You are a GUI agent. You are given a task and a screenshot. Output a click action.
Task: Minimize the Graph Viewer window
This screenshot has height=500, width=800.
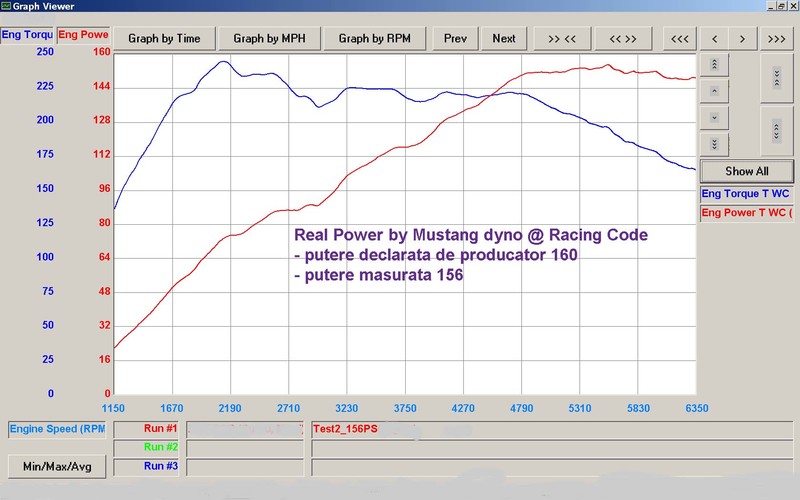point(771,6)
